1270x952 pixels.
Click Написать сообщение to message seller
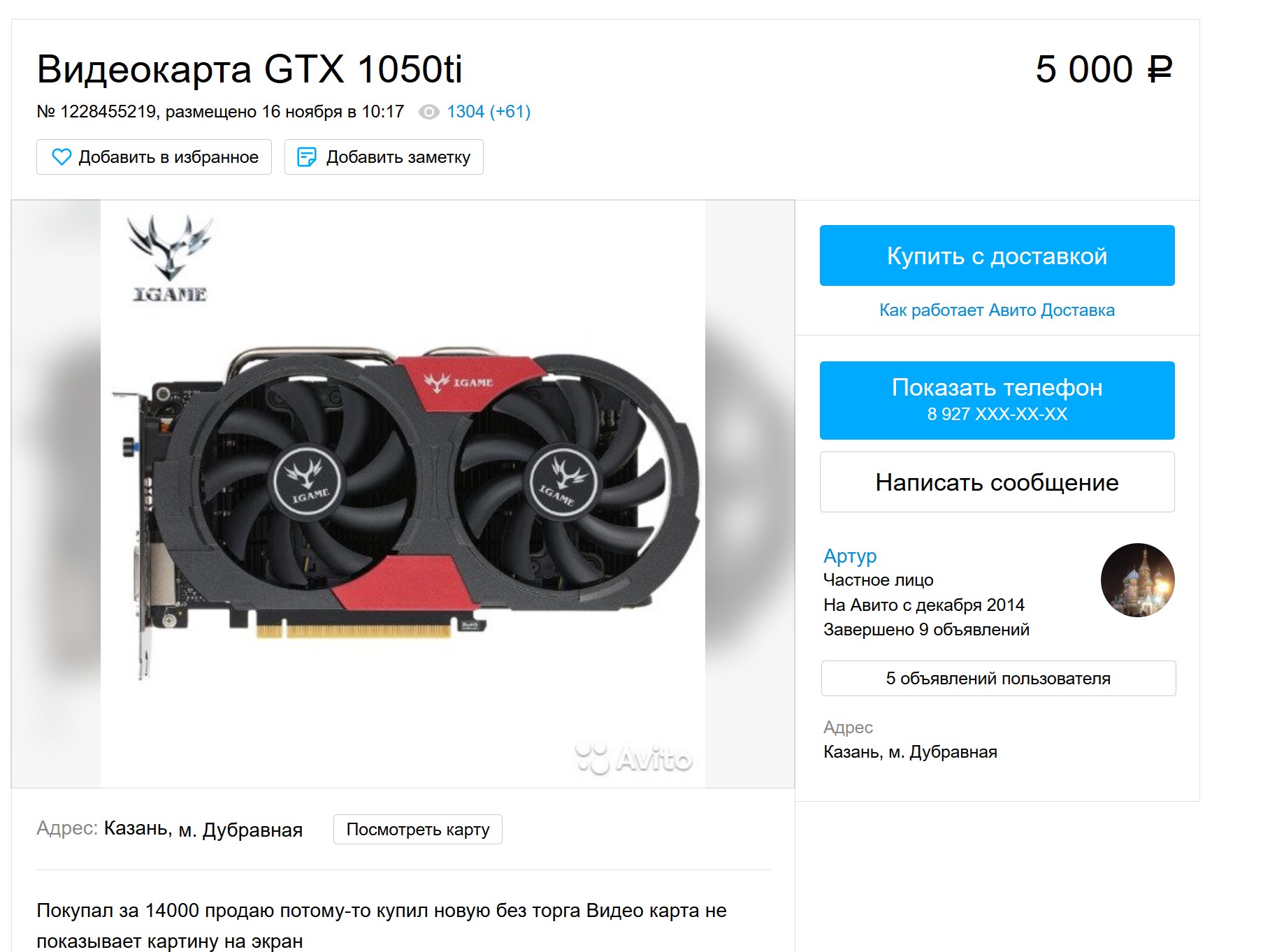[997, 482]
